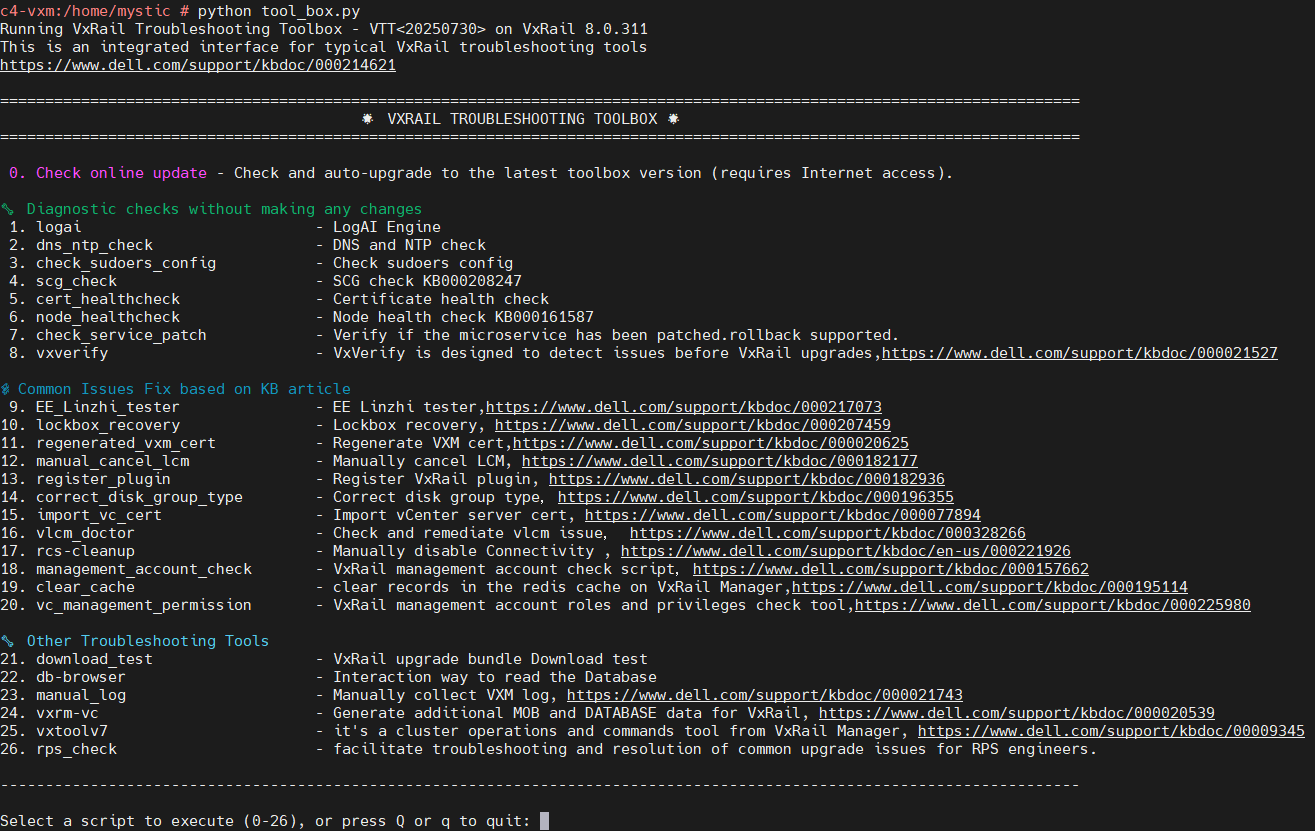Click the 'vxtoolv7' script name
Screen dimensions: 1315x831
point(72,731)
